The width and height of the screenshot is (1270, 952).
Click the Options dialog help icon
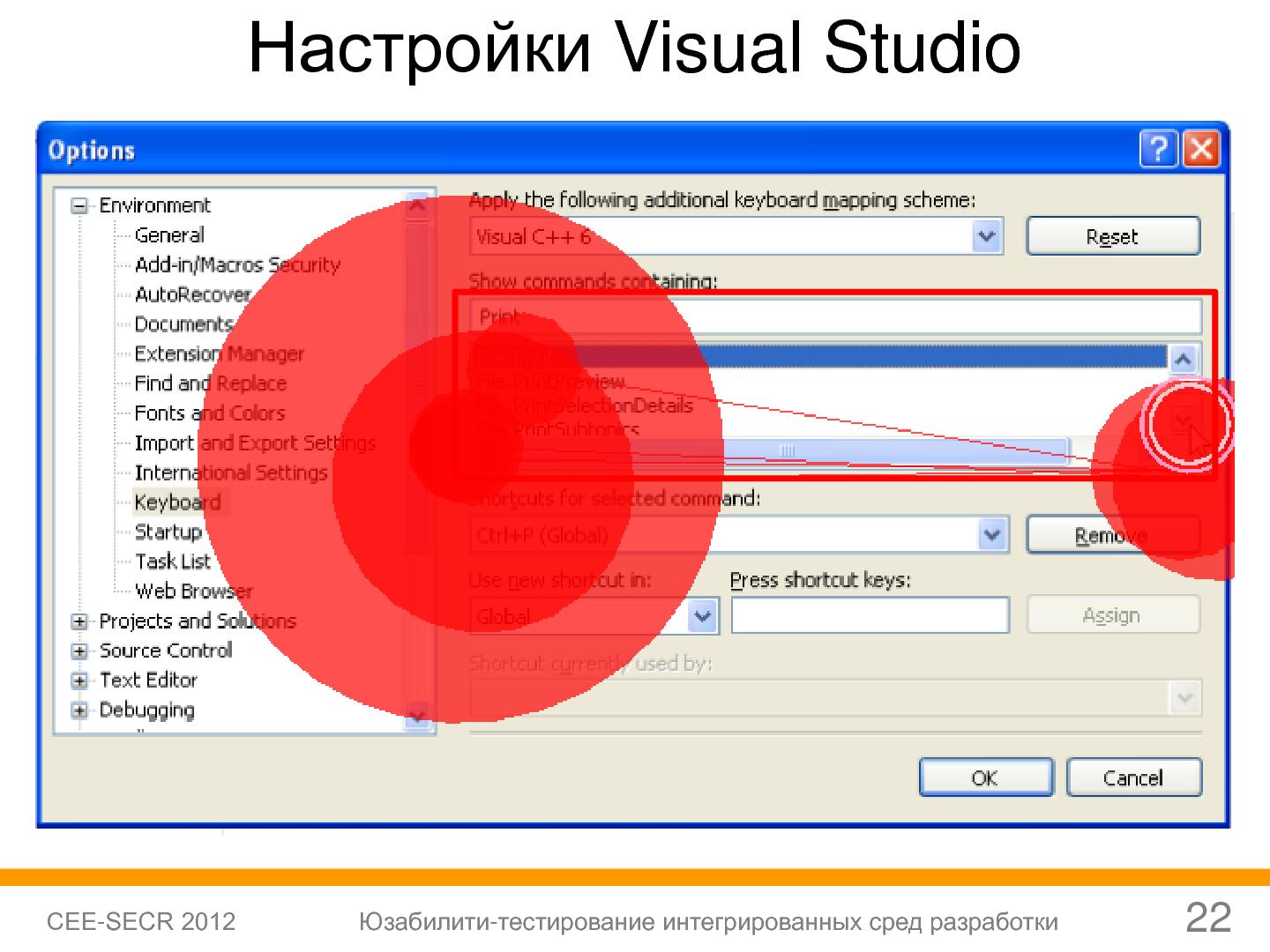click(x=1158, y=149)
